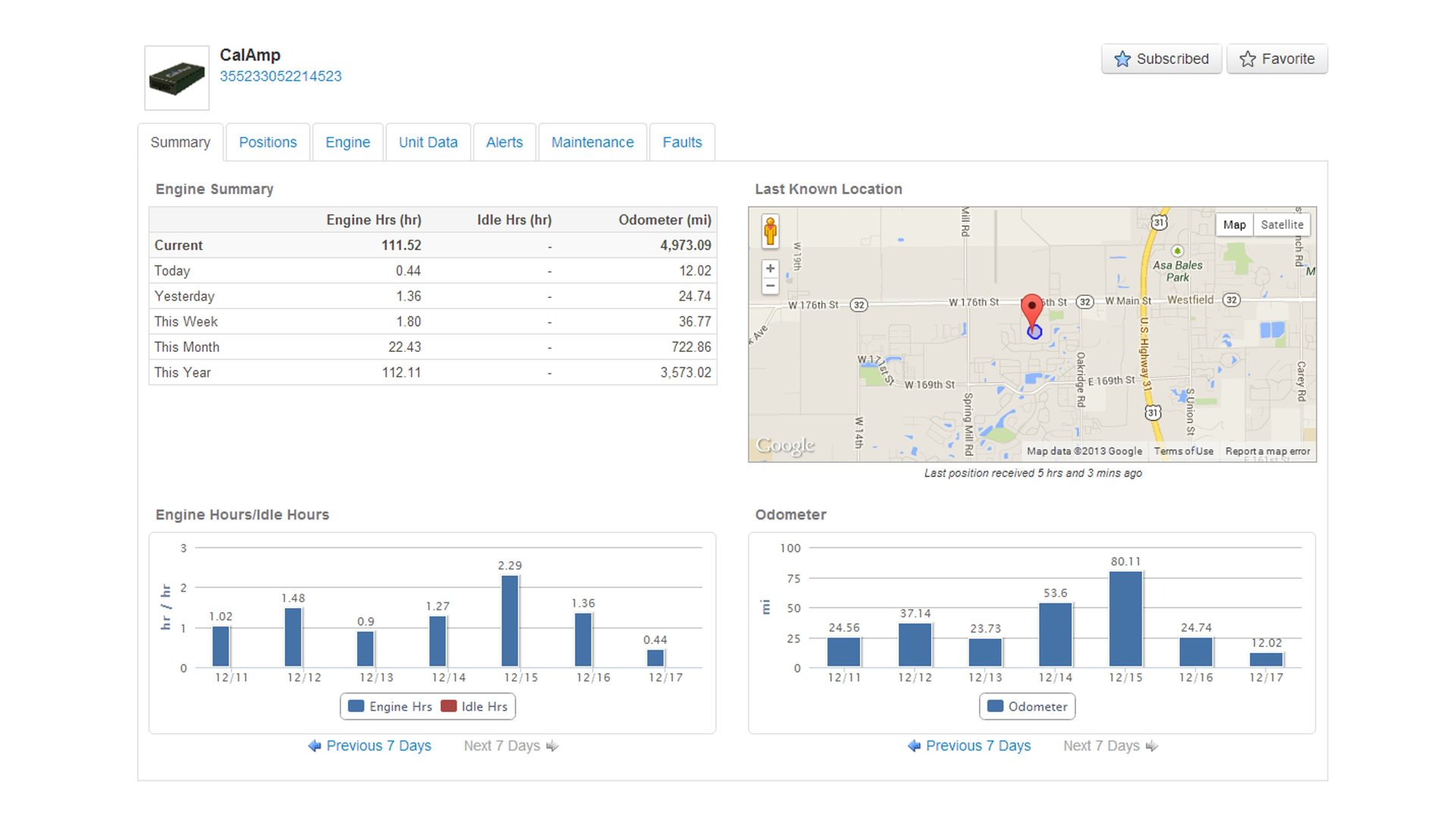This screenshot has width=1456, height=819.
Task: Open map Terms of Use link
Action: point(1183,451)
